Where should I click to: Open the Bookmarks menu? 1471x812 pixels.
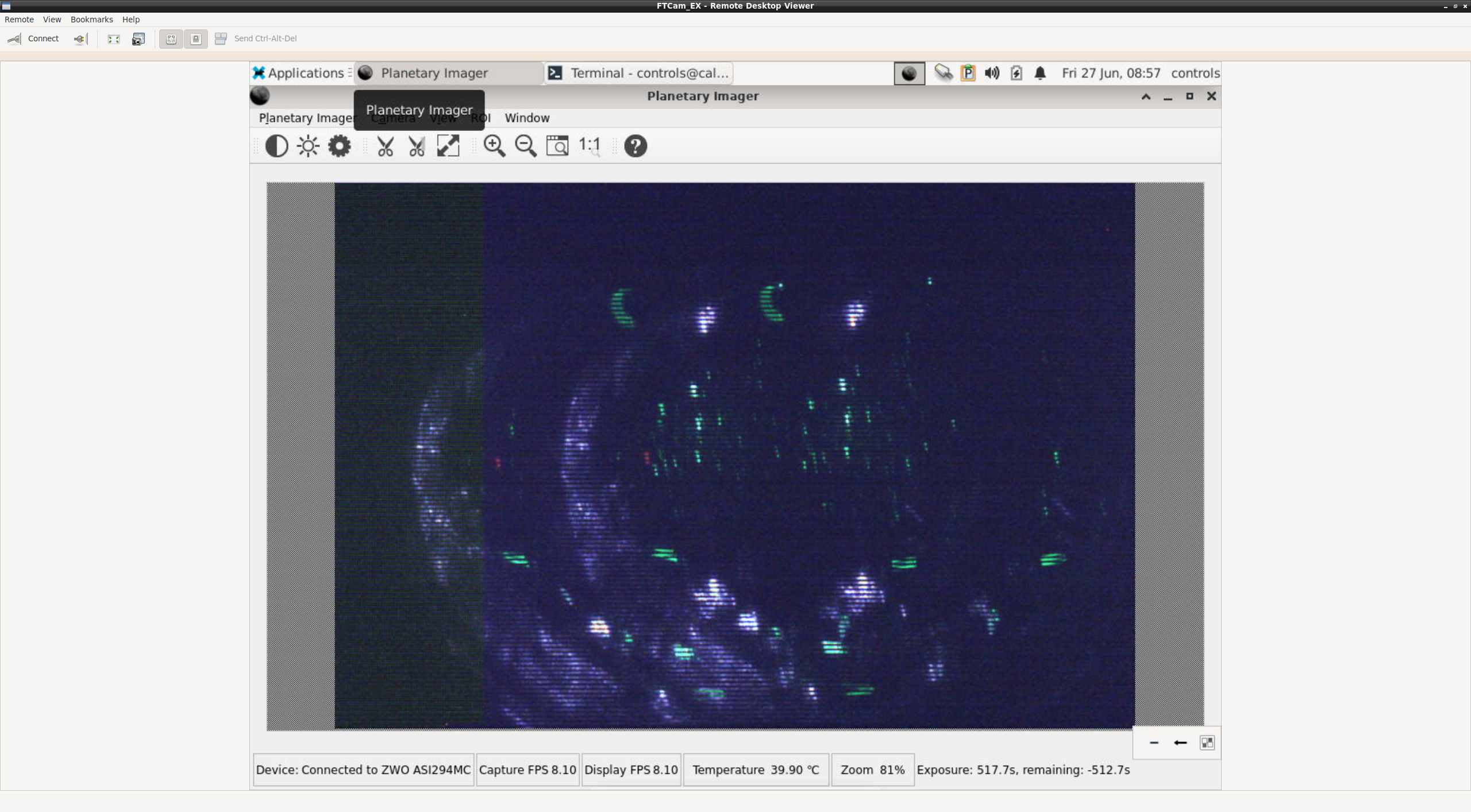91,20
